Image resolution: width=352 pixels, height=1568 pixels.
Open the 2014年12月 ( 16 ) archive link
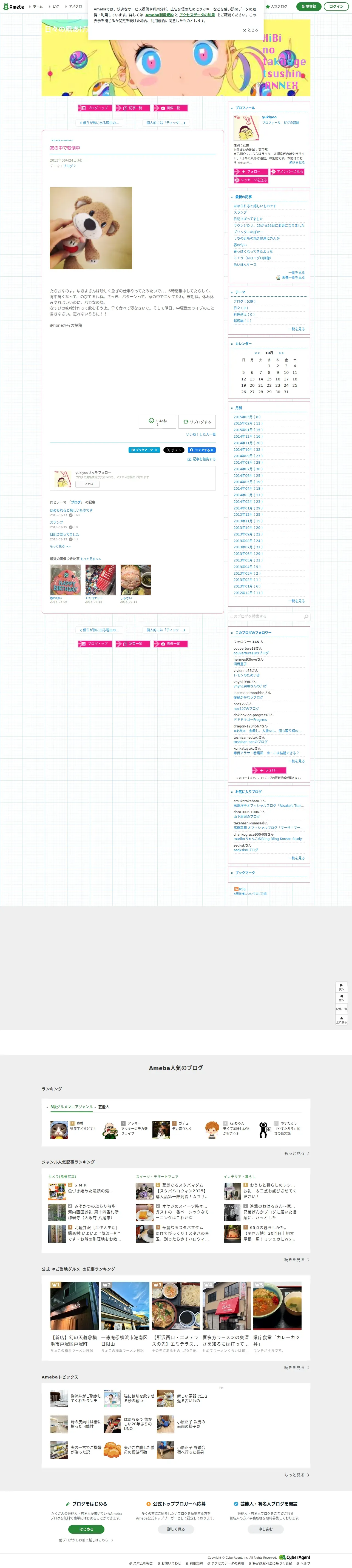248,436
